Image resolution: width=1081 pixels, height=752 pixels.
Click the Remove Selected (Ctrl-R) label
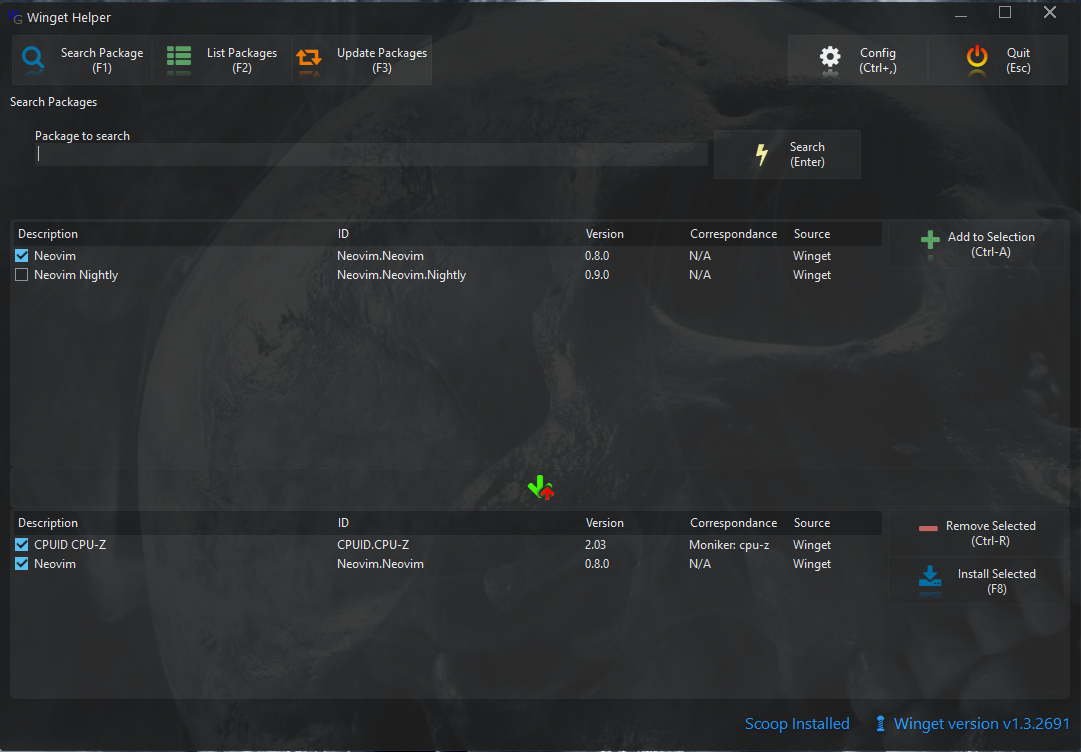point(991,533)
